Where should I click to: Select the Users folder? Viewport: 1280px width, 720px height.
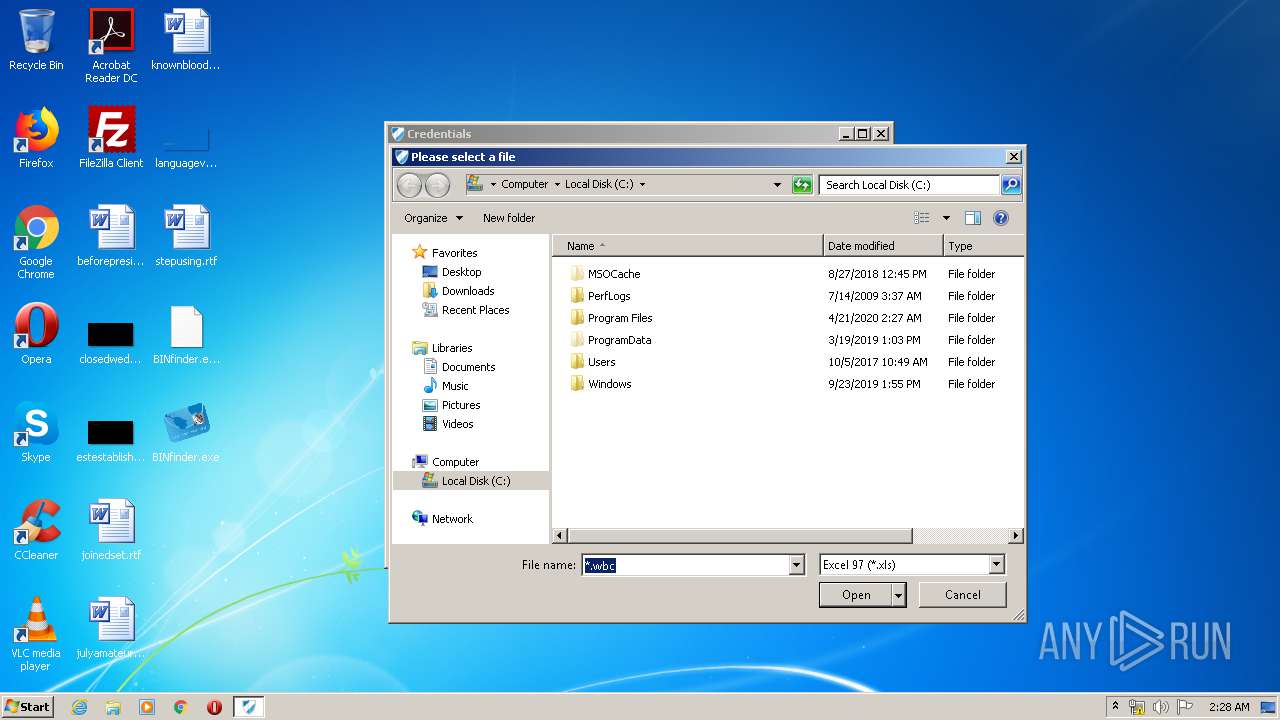(x=601, y=362)
